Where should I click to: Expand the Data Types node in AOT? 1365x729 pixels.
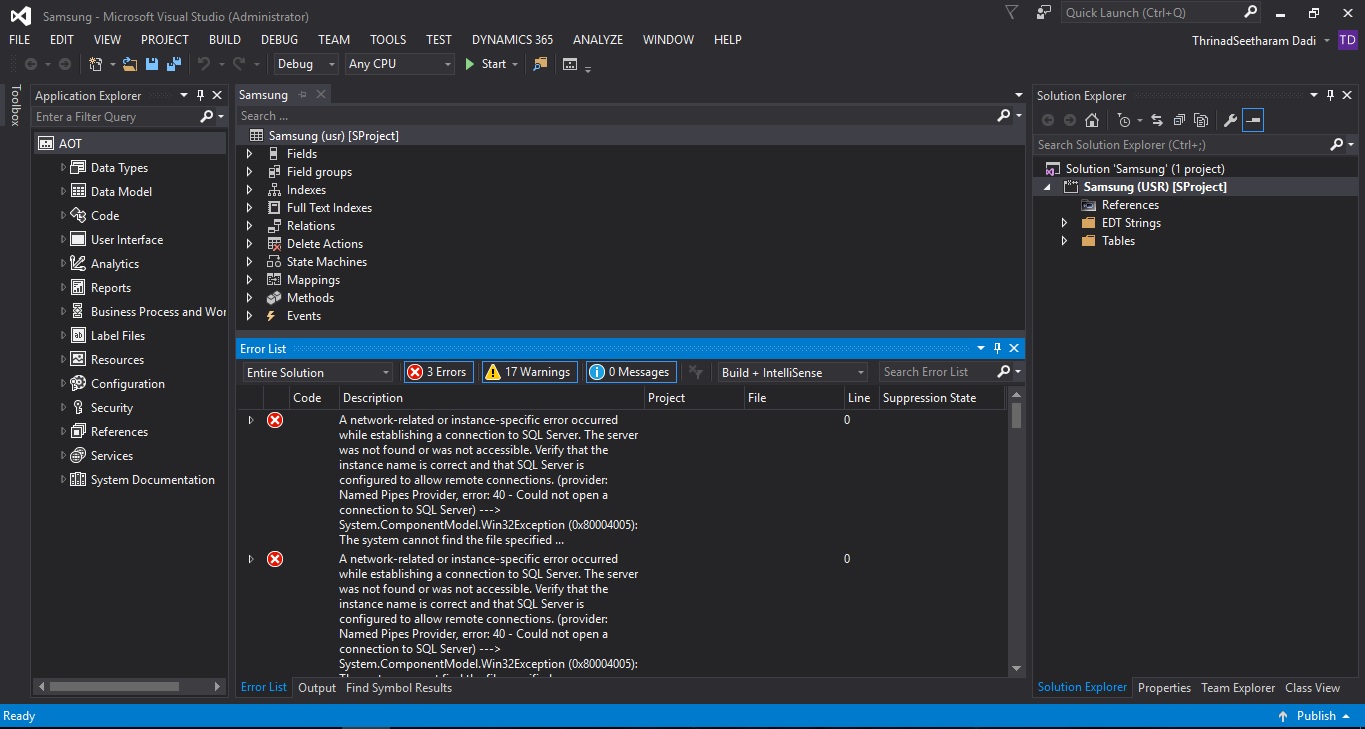click(63, 168)
